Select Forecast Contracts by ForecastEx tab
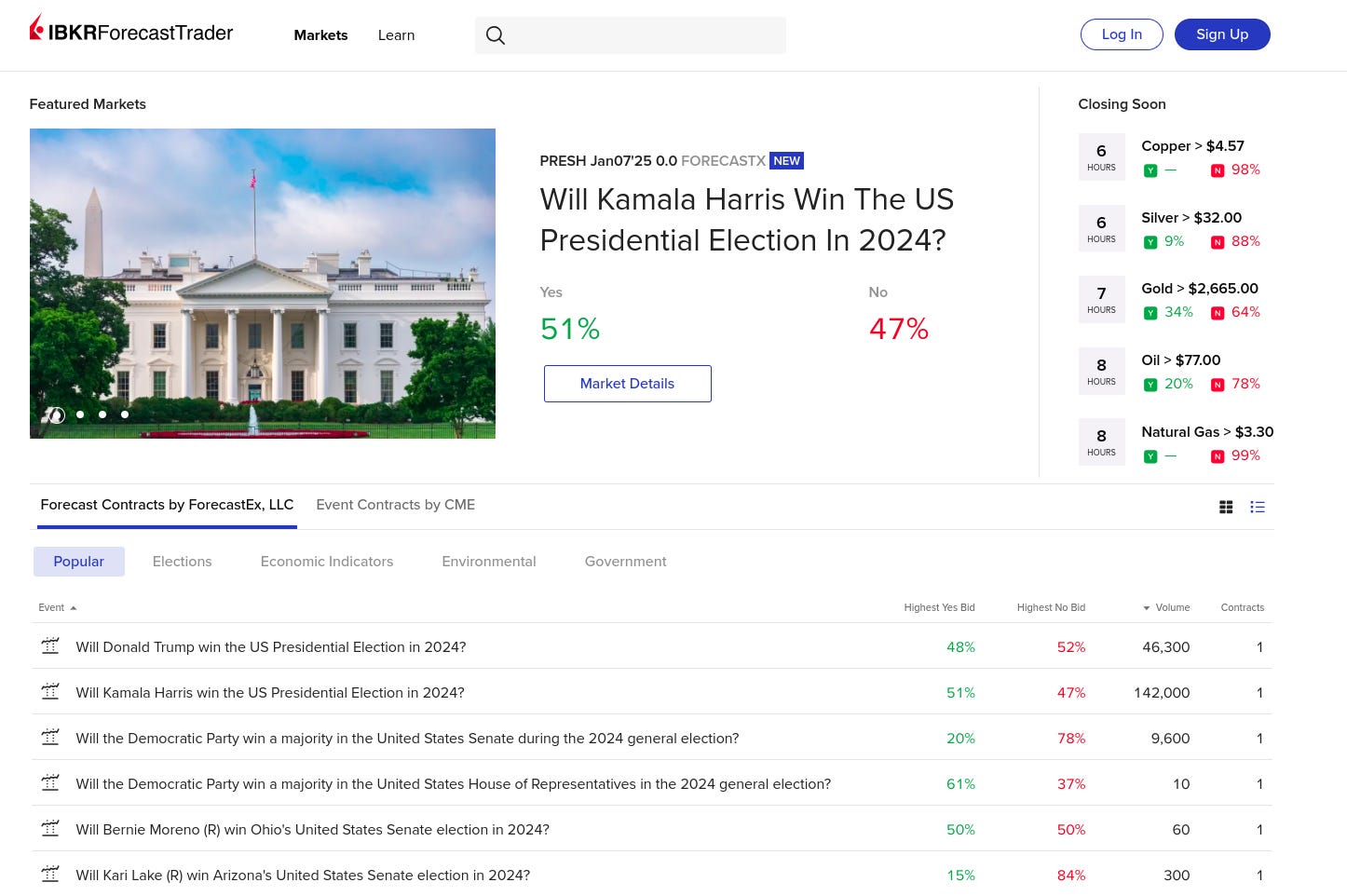This screenshot has width=1347, height=896. (167, 505)
